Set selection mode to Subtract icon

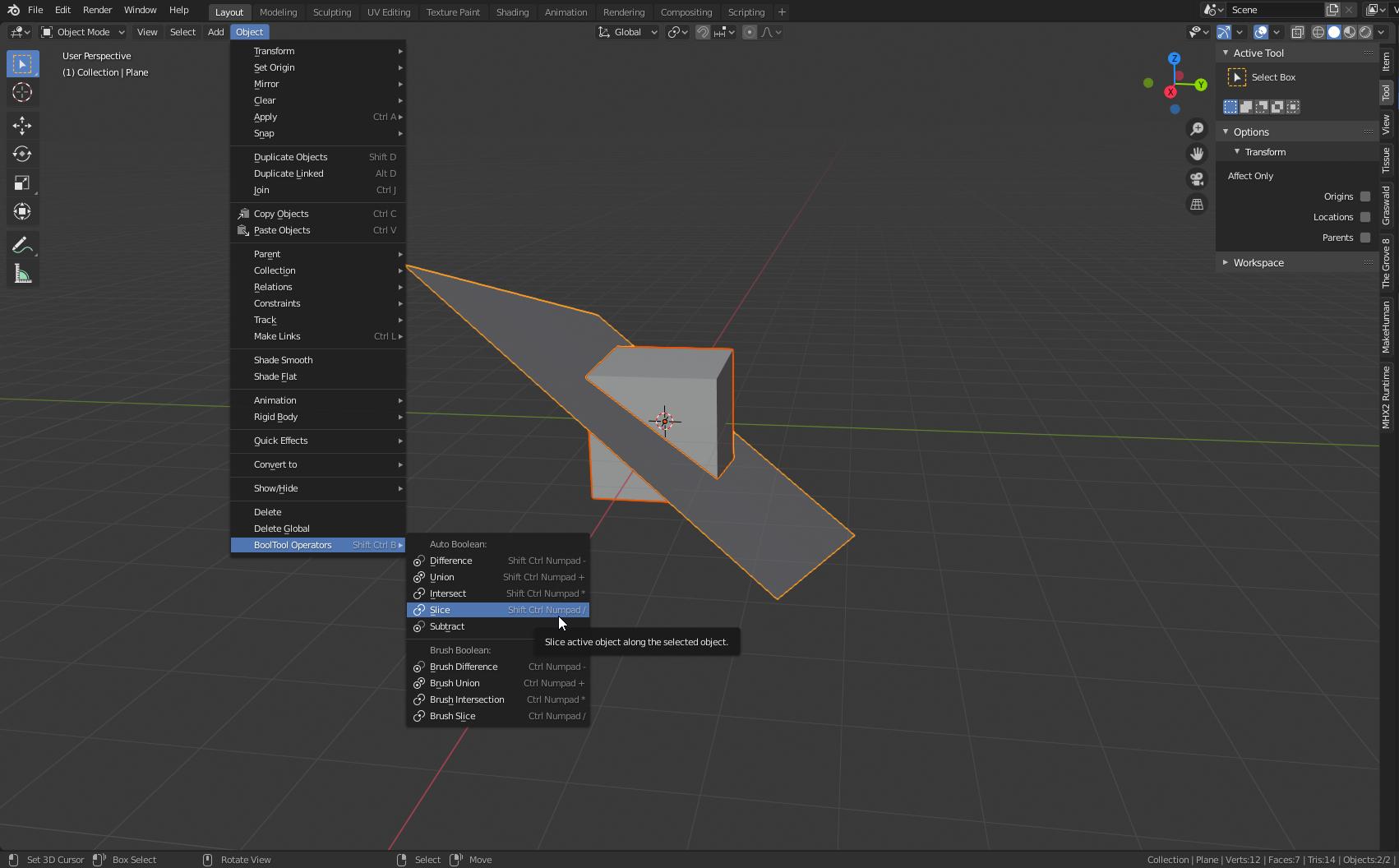tap(1262, 107)
